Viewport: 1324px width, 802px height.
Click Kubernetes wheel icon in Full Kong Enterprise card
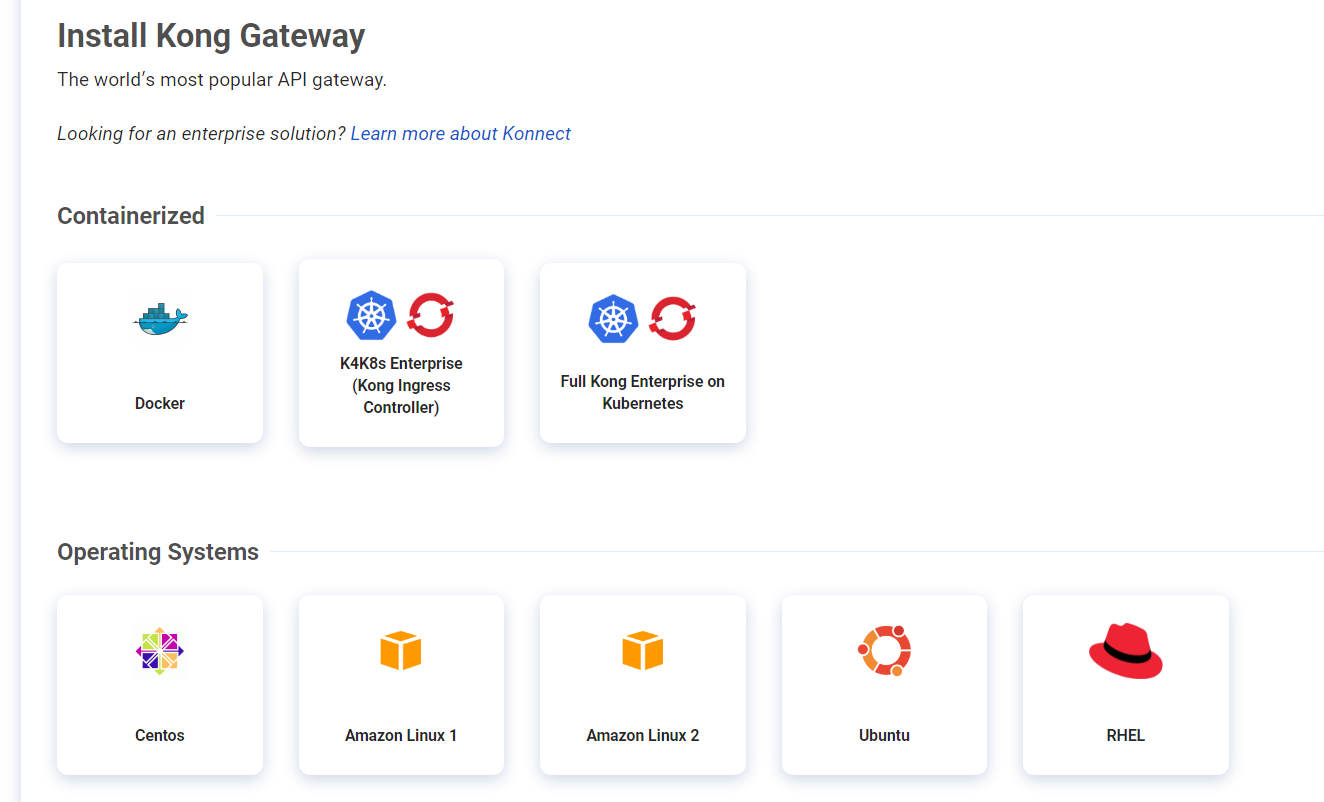point(613,320)
